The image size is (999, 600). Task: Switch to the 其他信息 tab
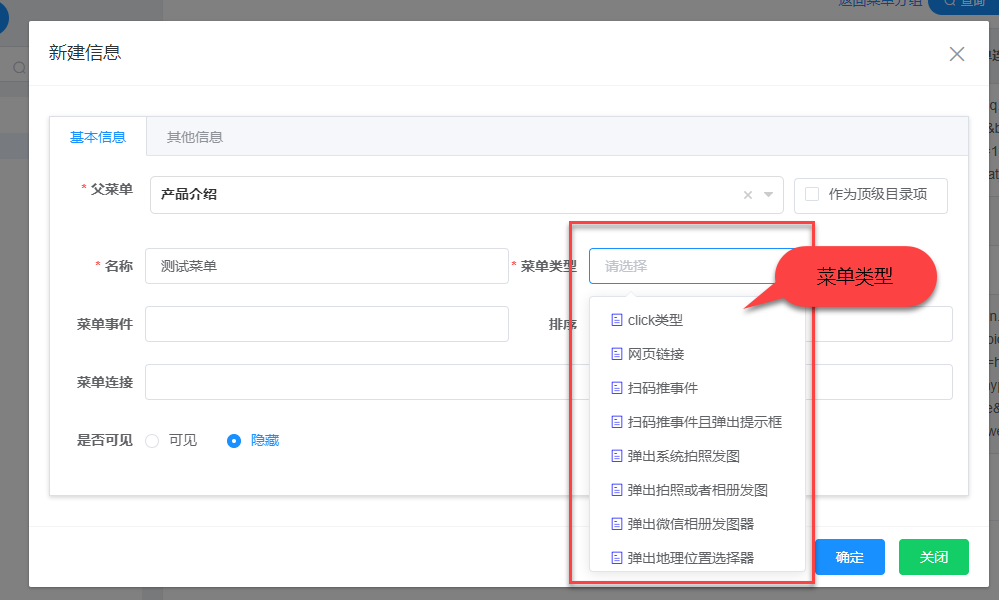click(194, 137)
